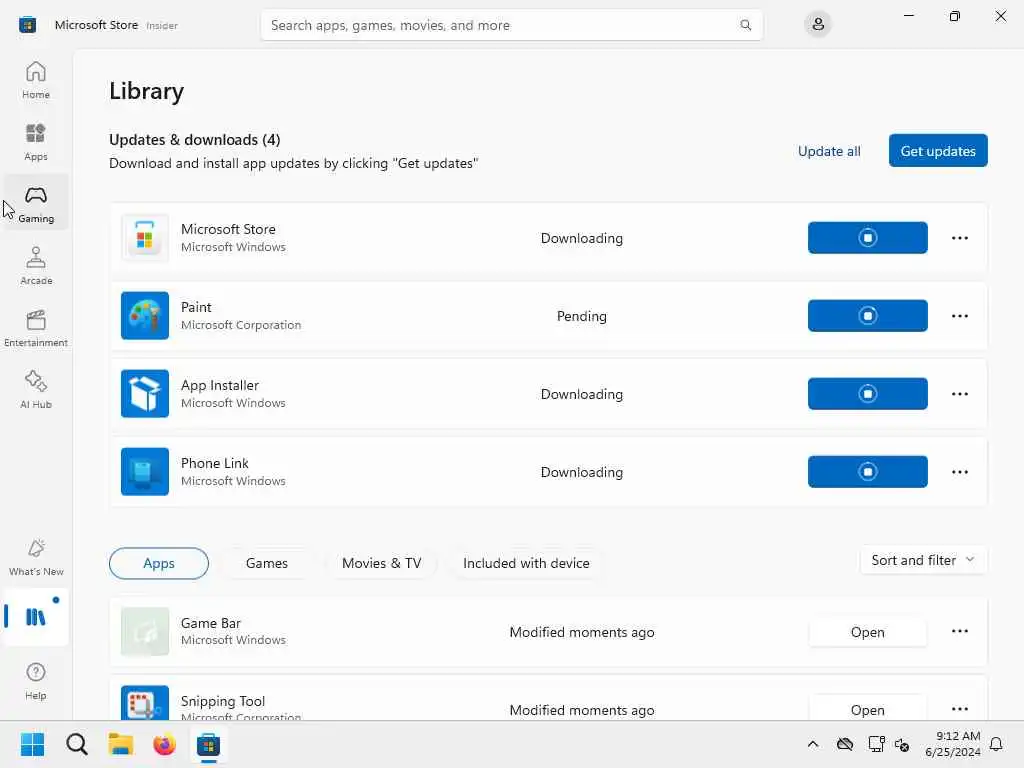The height and width of the screenshot is (768, 1024).
Task: Click the cloud sync tray icon
Action: 844,744
